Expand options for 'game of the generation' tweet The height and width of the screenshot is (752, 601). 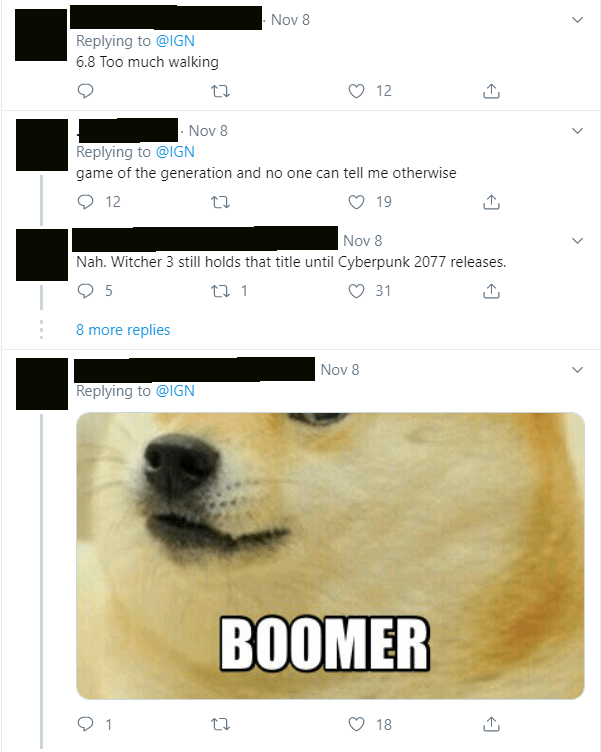coord(577,130)
